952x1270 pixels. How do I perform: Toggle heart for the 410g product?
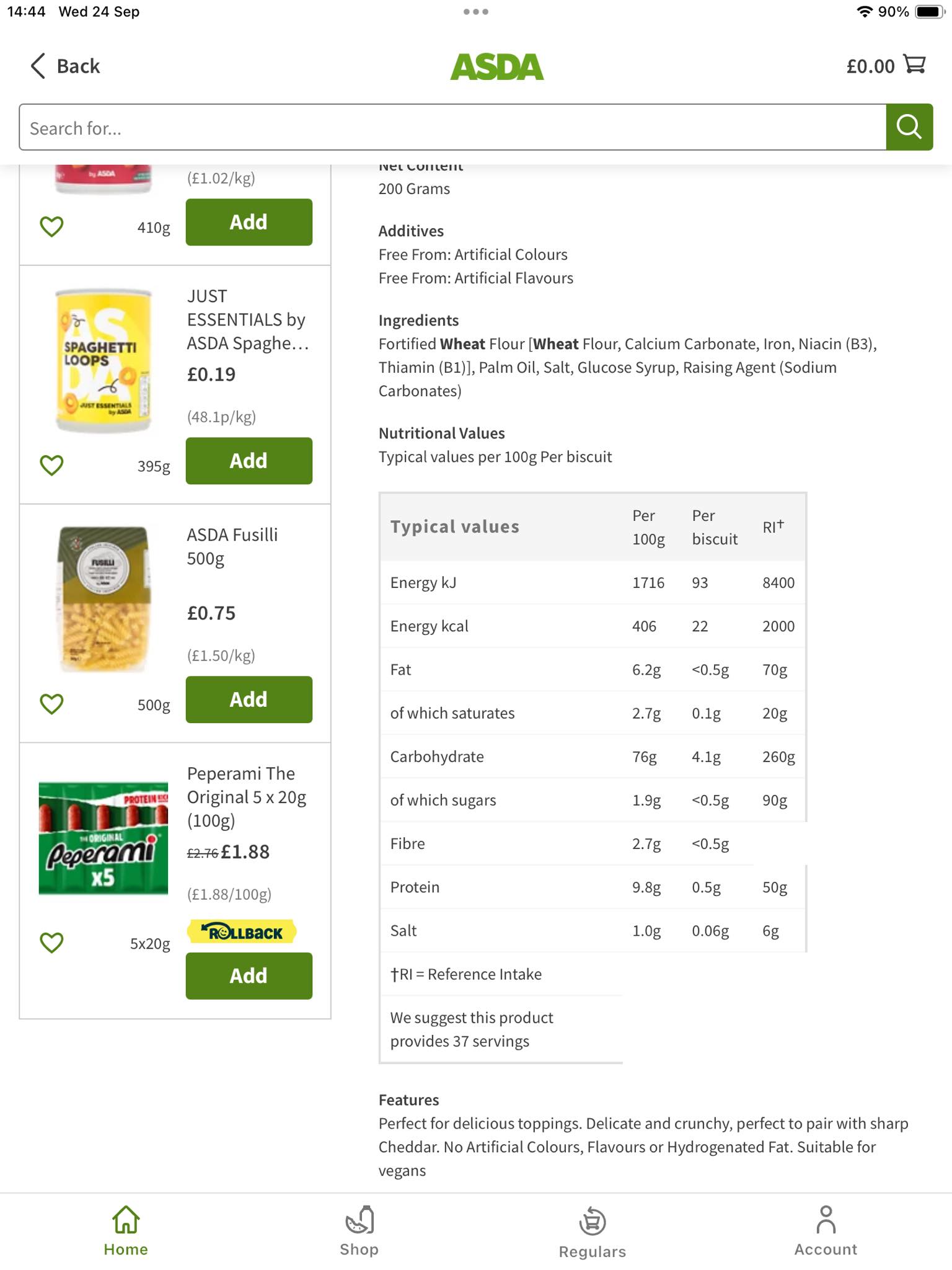coord(52,226)
